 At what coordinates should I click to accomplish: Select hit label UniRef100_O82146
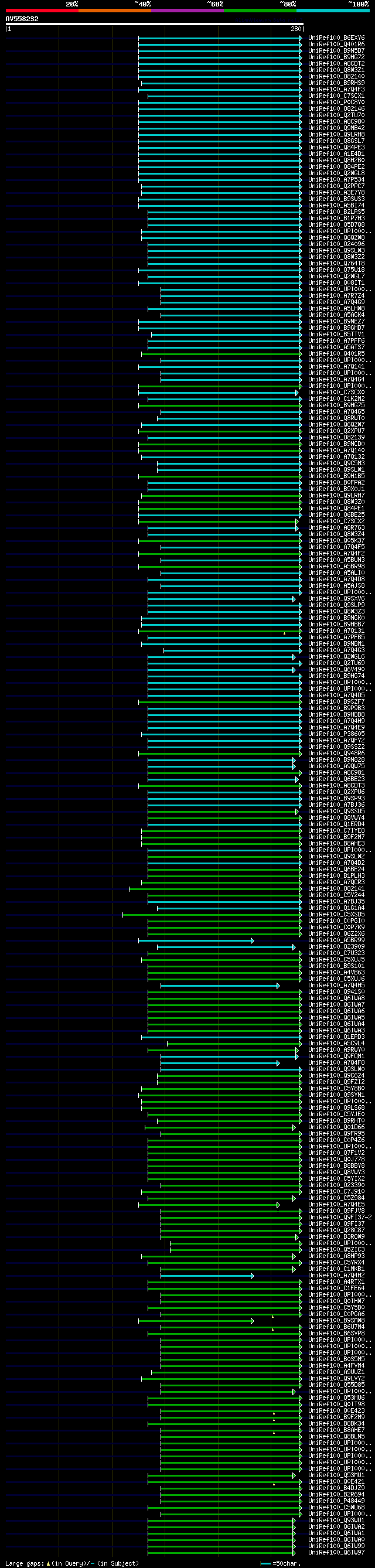coord(337,109)
